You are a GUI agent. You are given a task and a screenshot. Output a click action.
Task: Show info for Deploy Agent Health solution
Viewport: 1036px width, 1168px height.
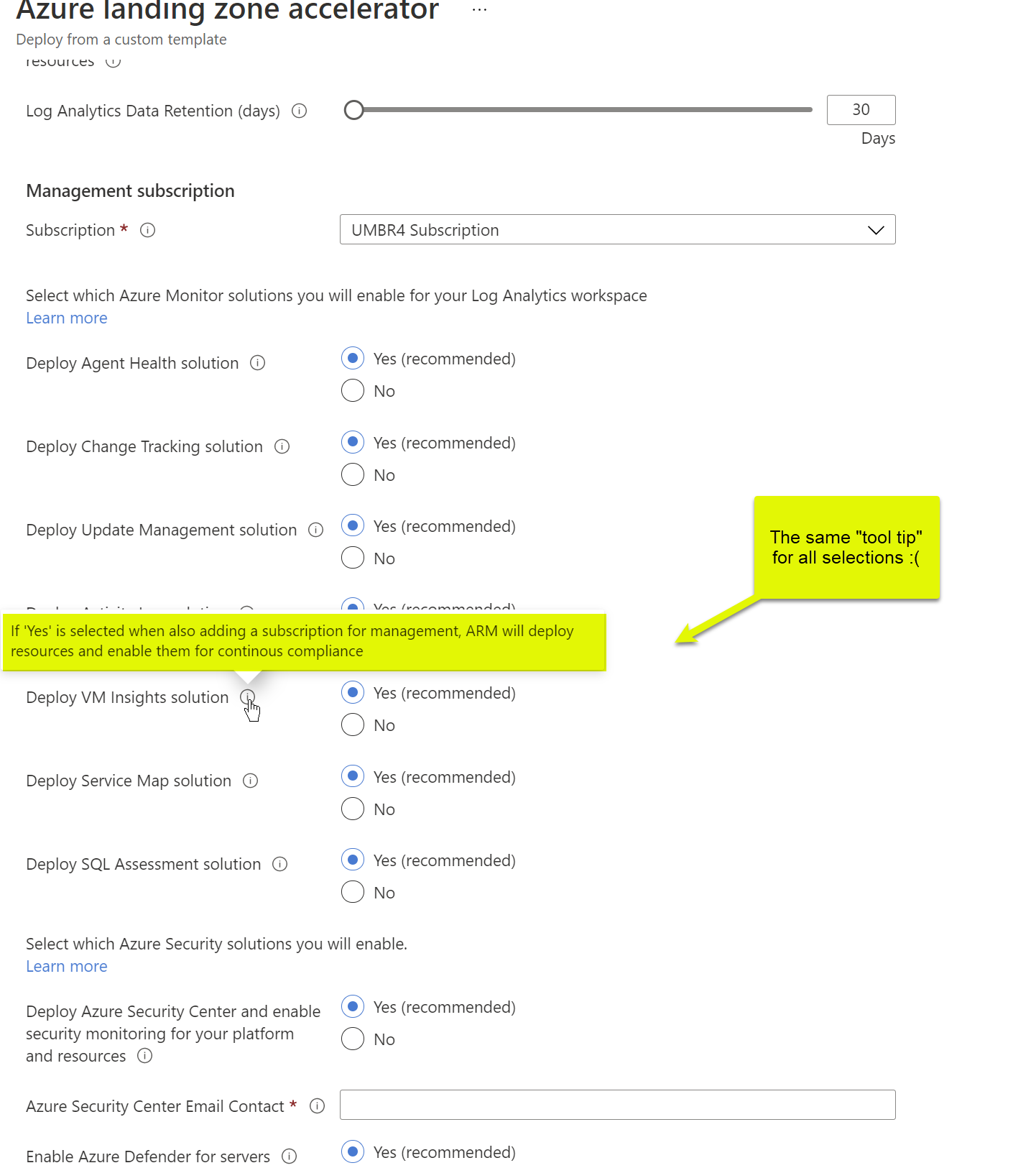point(257,363)
